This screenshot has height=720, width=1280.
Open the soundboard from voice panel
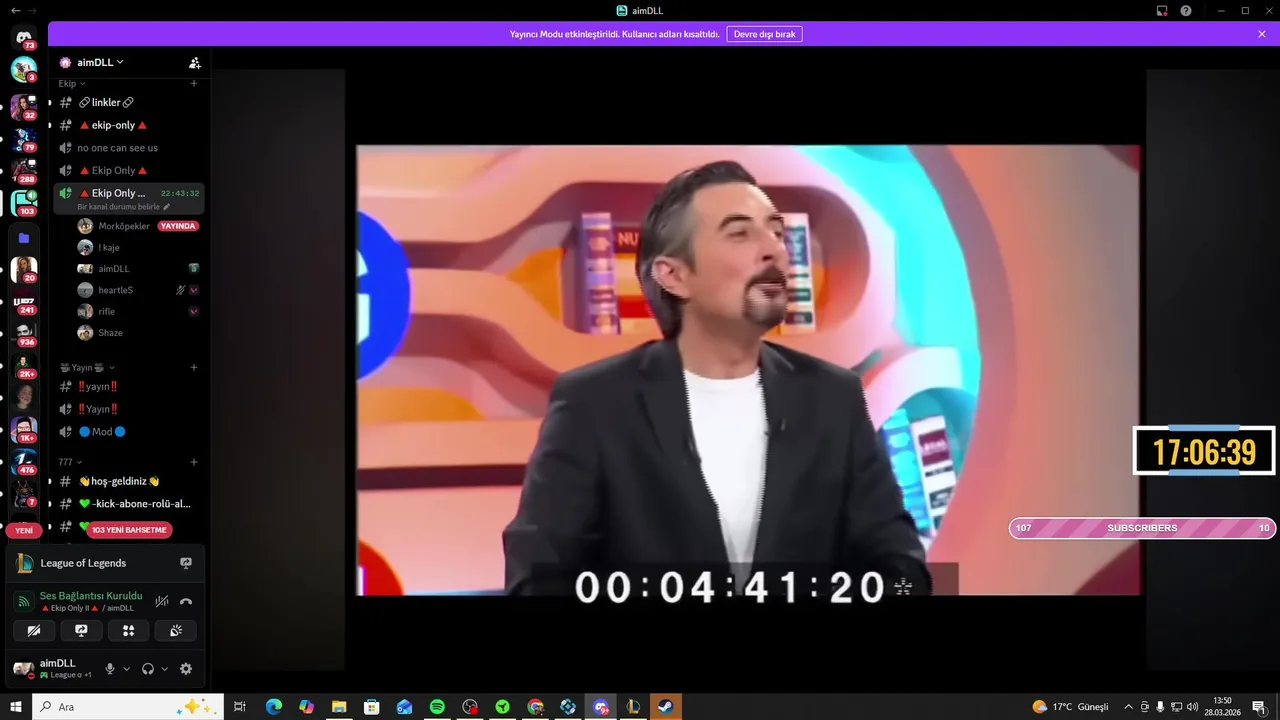tap(176, 631)
